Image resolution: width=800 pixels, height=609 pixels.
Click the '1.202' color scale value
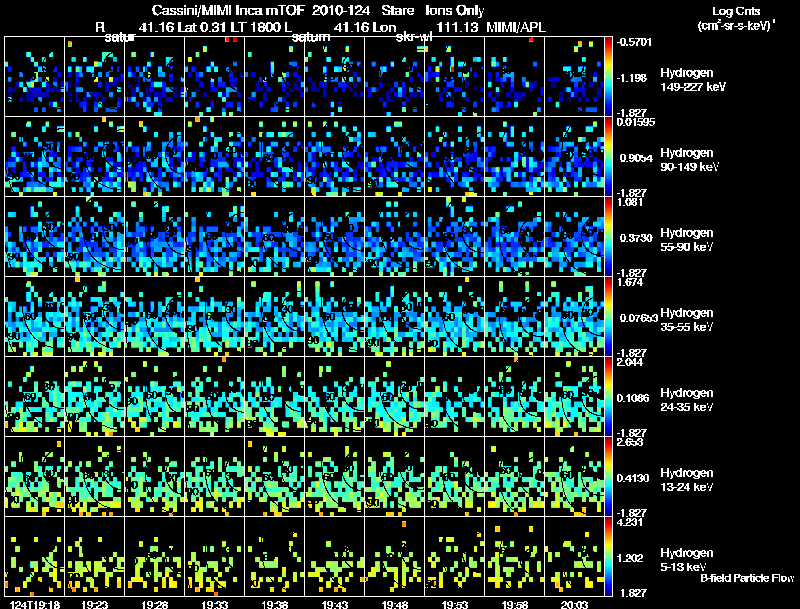click(x=631, y=559)
